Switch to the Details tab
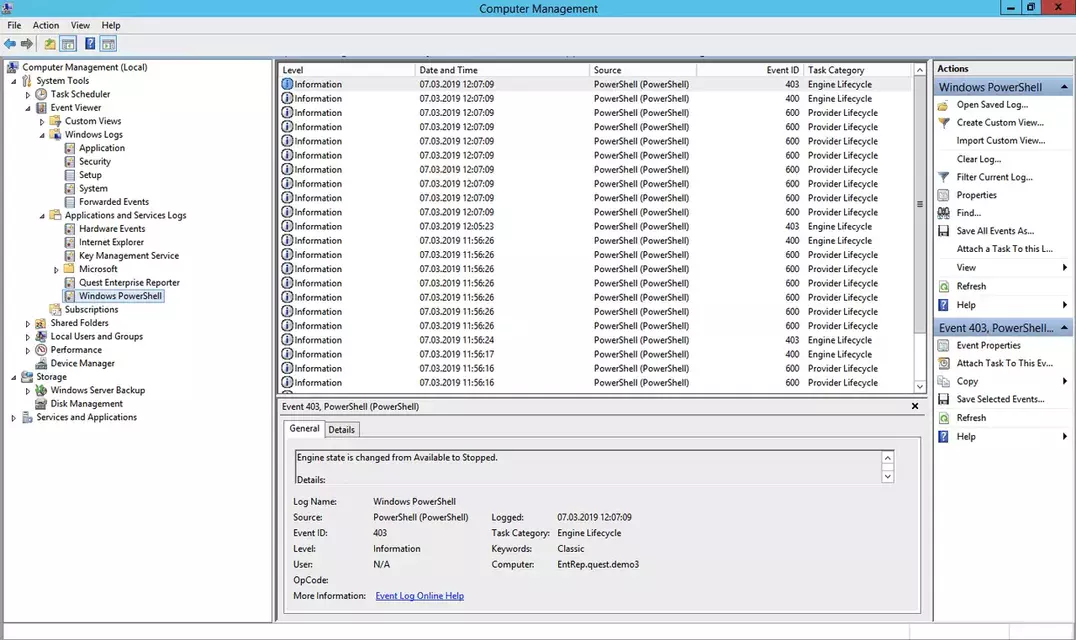Viewport: 1076px width, 640px height. 341,429
